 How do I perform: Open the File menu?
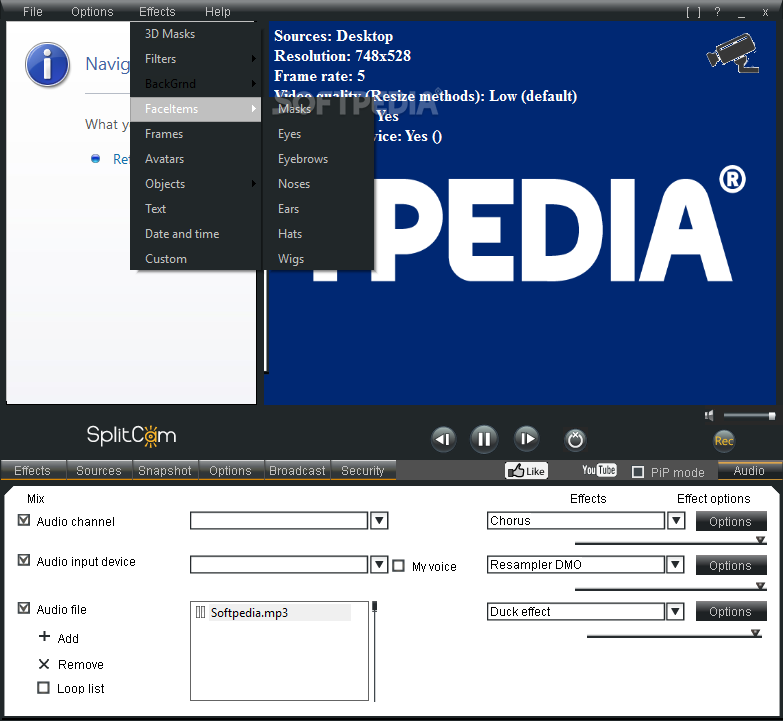tap(33, 11)
